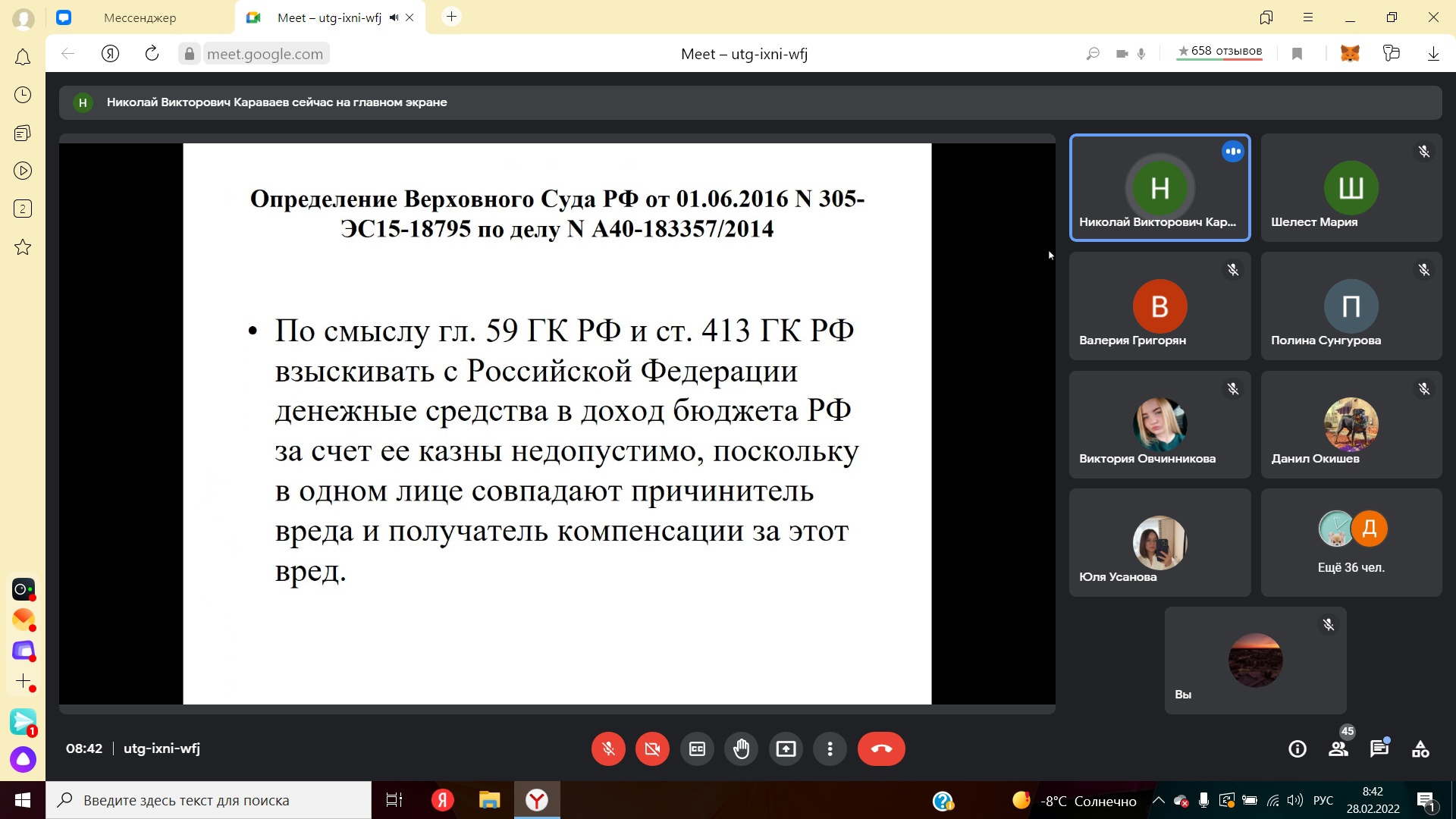Bookmark this page
The image size is (1456, 819).
[x=1297, y=54]
